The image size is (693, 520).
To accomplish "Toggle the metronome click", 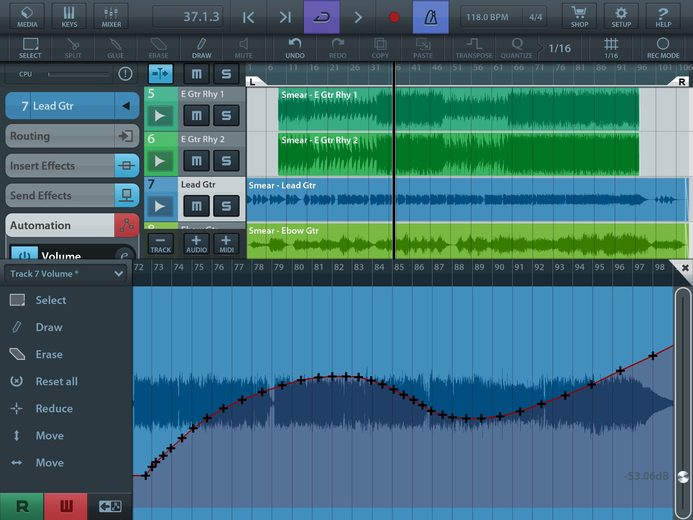I will (430, 17).
